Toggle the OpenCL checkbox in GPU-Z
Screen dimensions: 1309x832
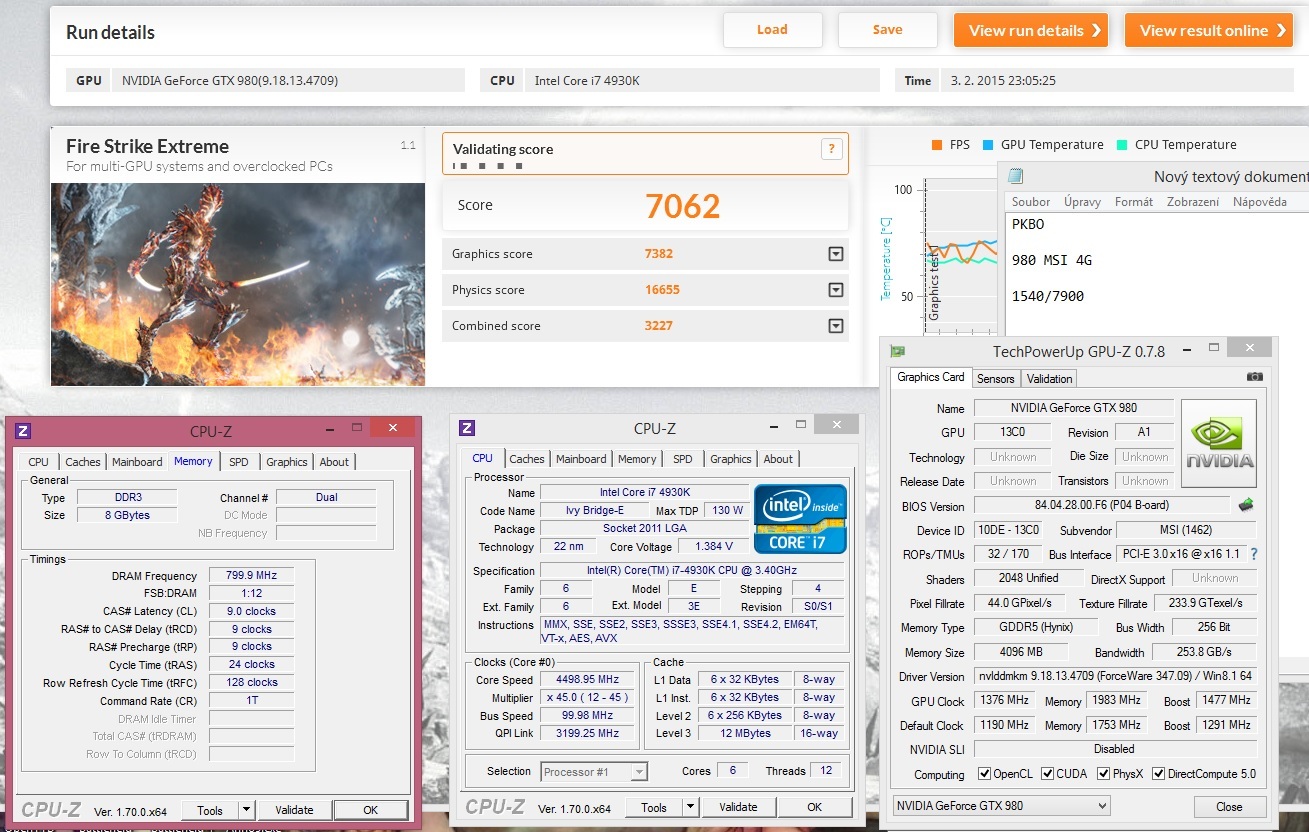point(985,774)
